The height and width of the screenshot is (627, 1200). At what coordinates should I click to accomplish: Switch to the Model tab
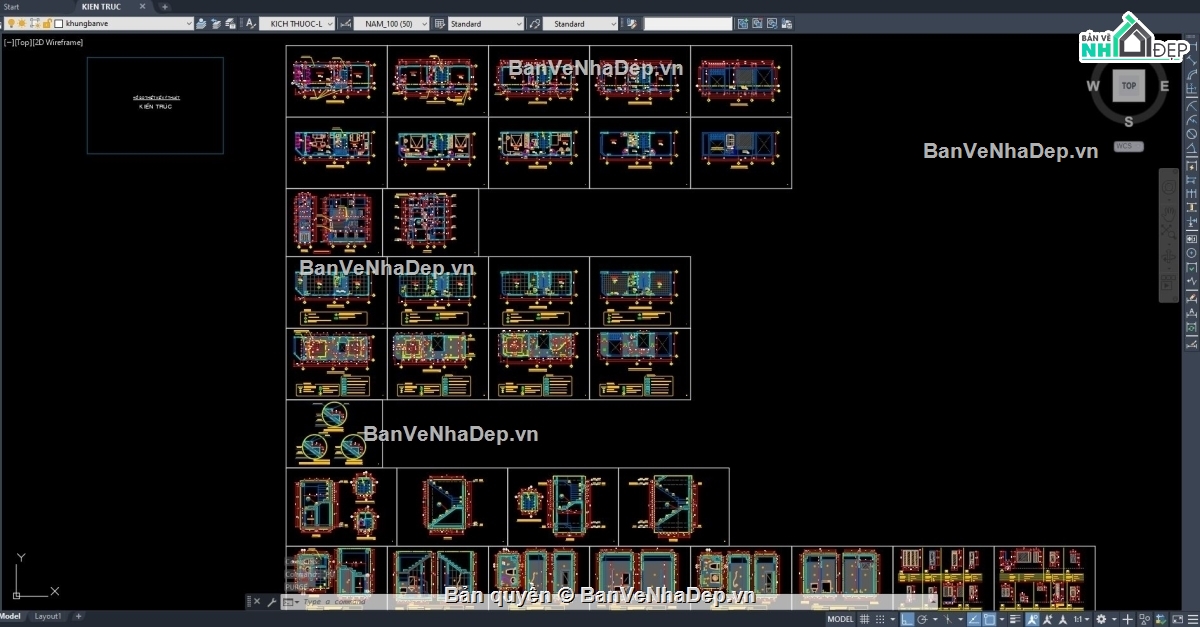11,616
